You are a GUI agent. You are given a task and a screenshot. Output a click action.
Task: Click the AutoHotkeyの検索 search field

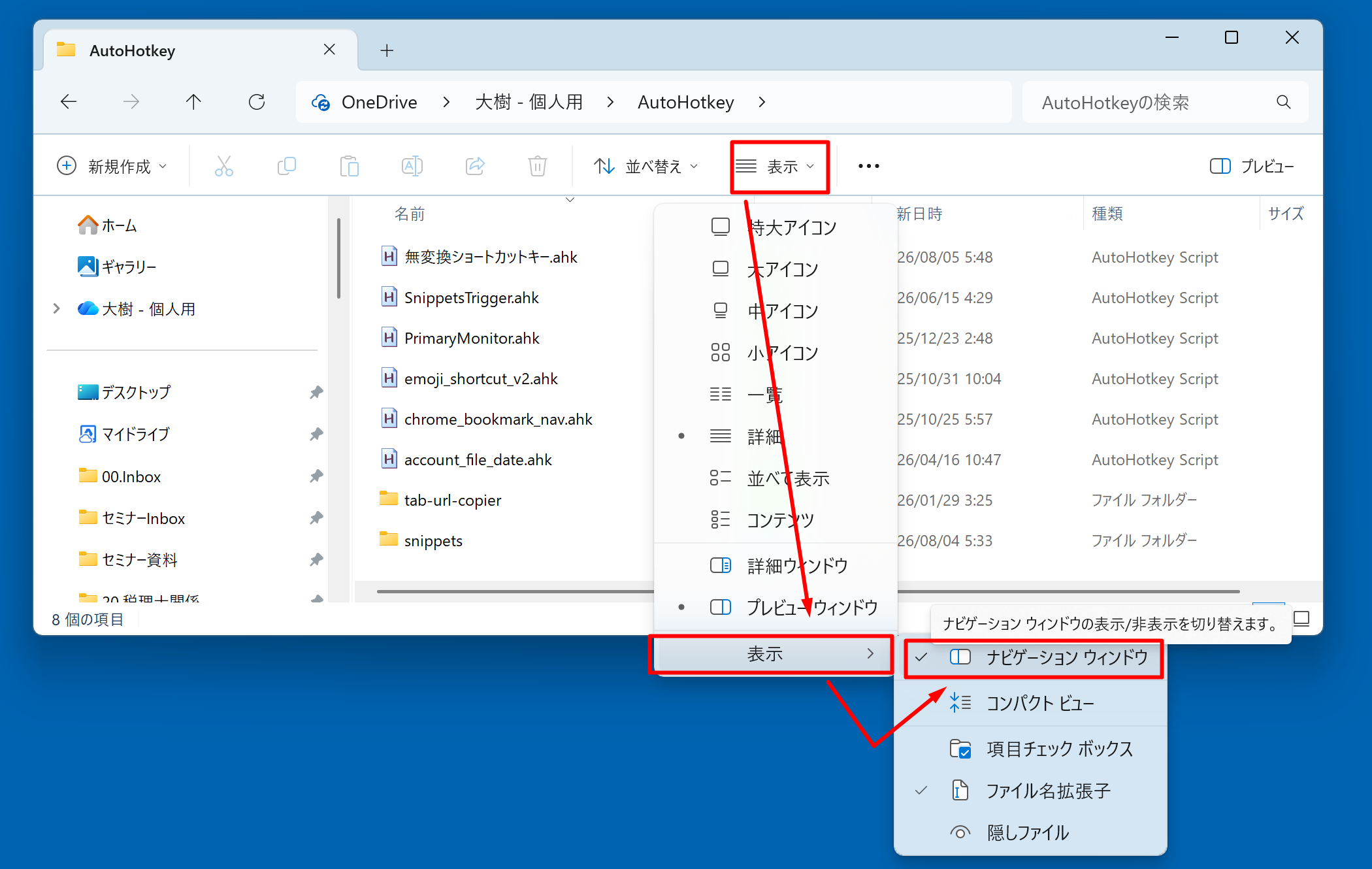click(x=1165, y=102)
